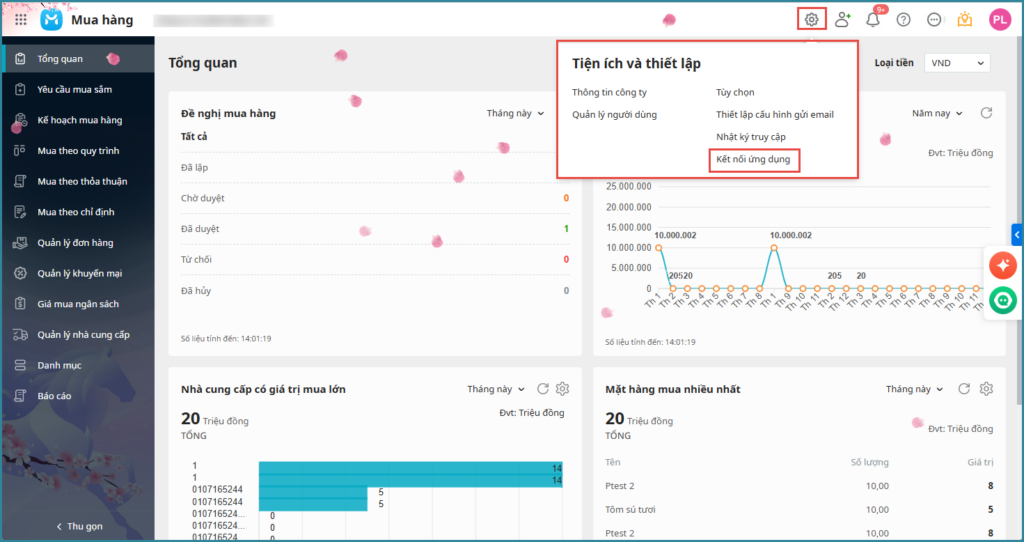
Task: Click the Đã hủy row
Action: point(375,291)
